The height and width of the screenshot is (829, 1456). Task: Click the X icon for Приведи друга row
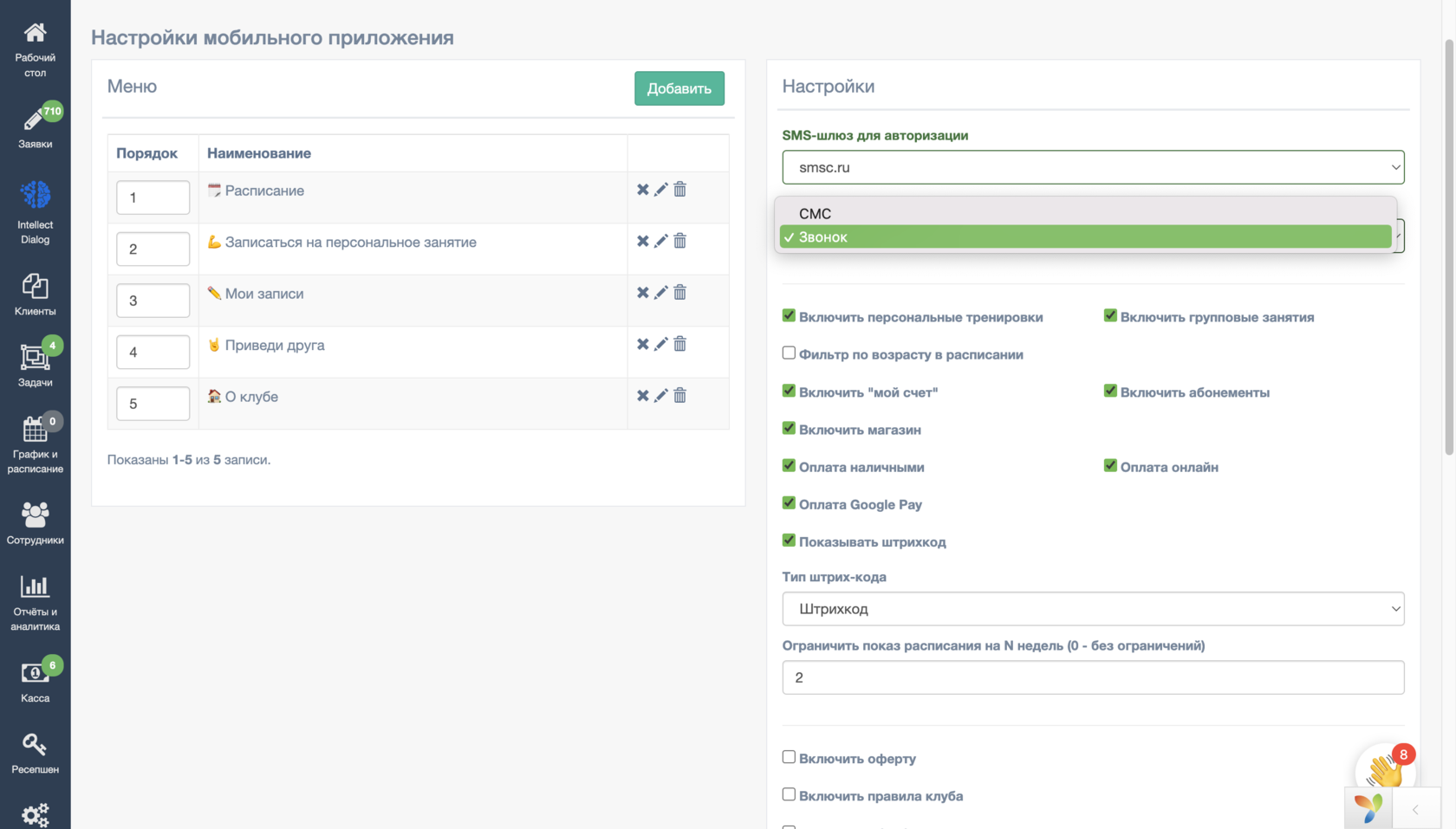[643, 344]
